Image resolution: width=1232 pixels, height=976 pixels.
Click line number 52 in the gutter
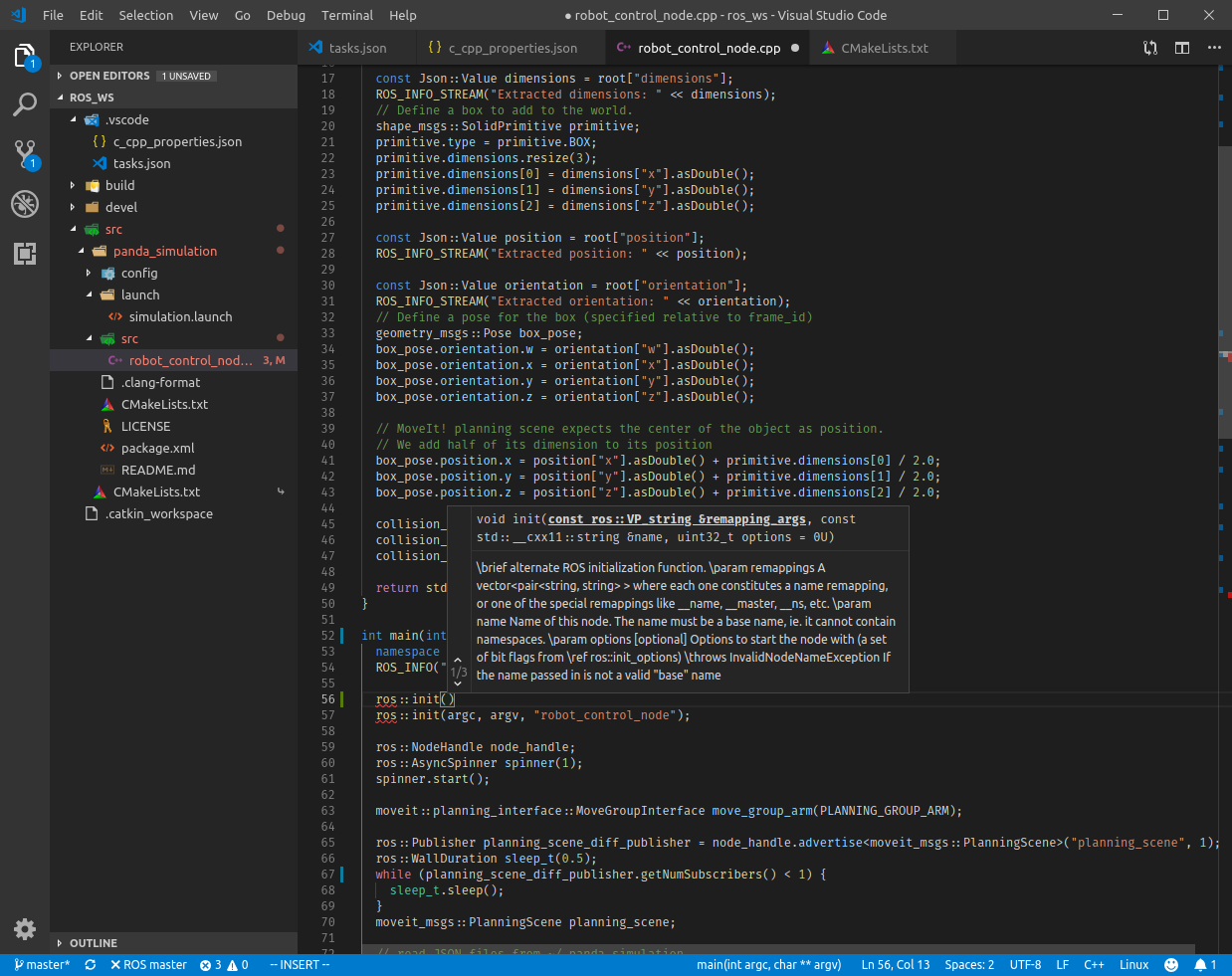327,636
